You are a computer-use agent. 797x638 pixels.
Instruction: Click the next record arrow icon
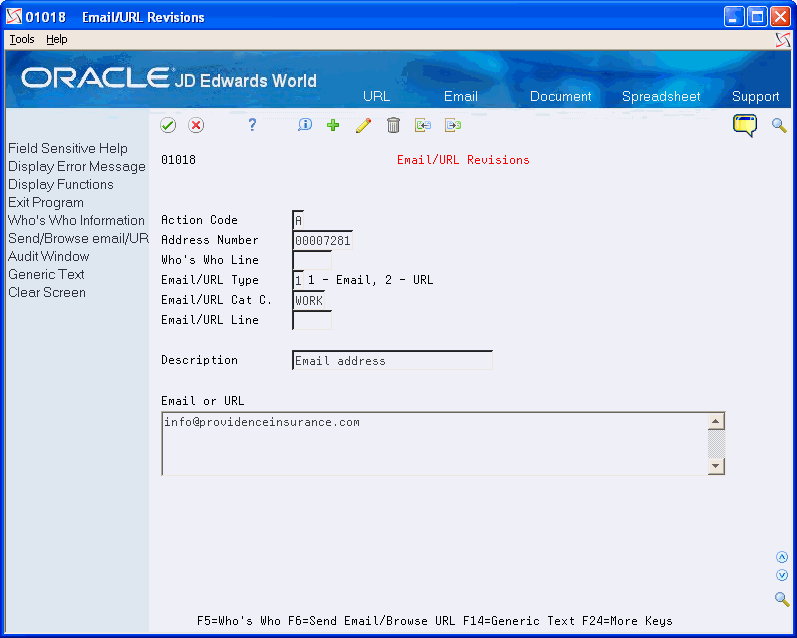click(453, 125)
